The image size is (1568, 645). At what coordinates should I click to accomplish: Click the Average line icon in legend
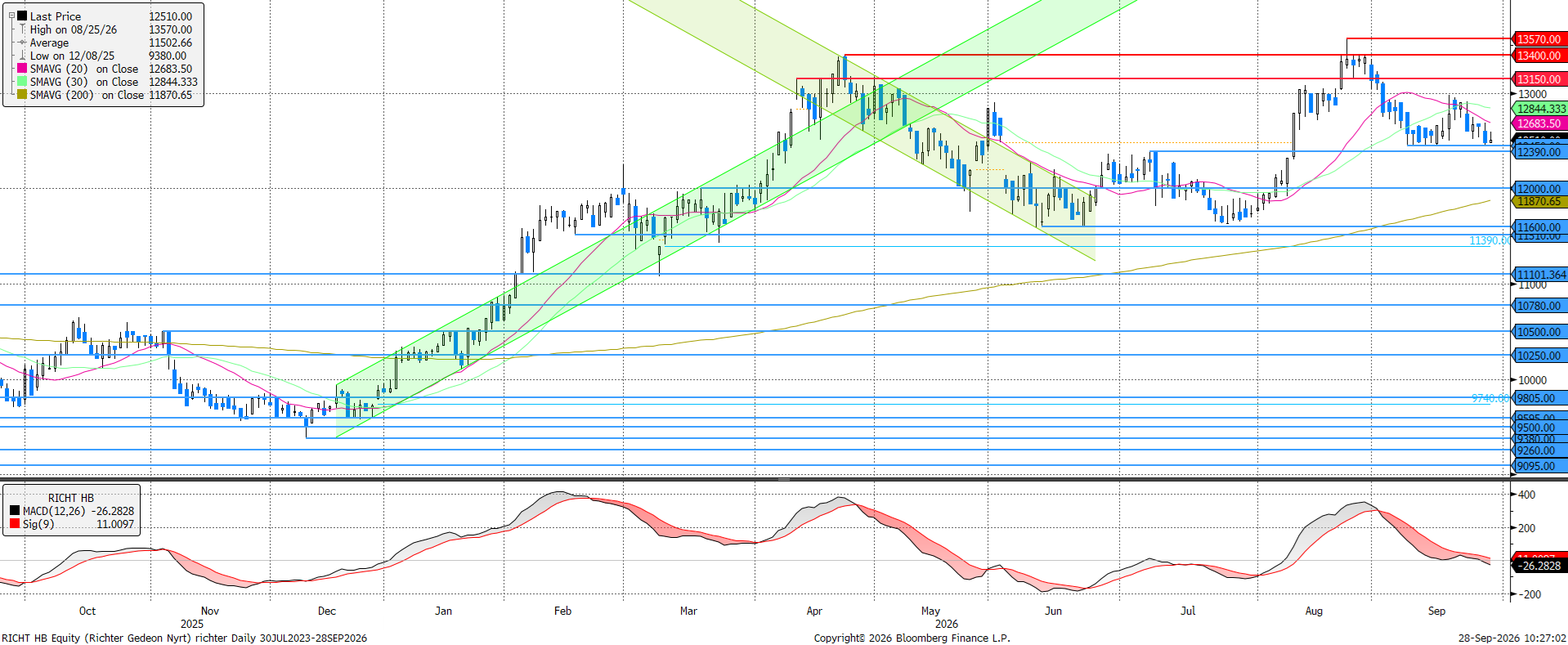[23, 43]
